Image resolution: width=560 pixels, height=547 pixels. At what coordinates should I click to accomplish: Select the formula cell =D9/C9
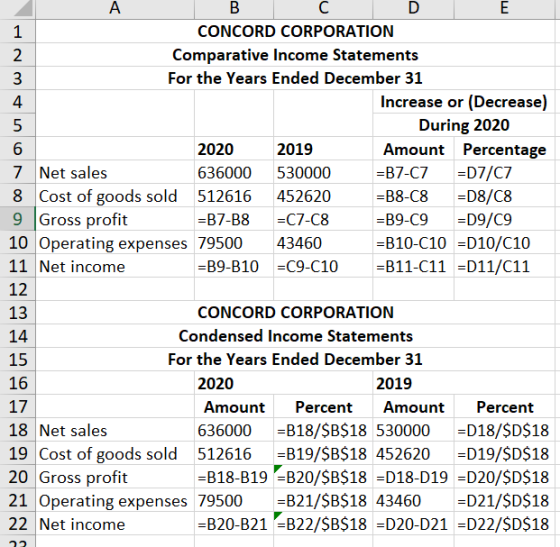click(504, 219)
